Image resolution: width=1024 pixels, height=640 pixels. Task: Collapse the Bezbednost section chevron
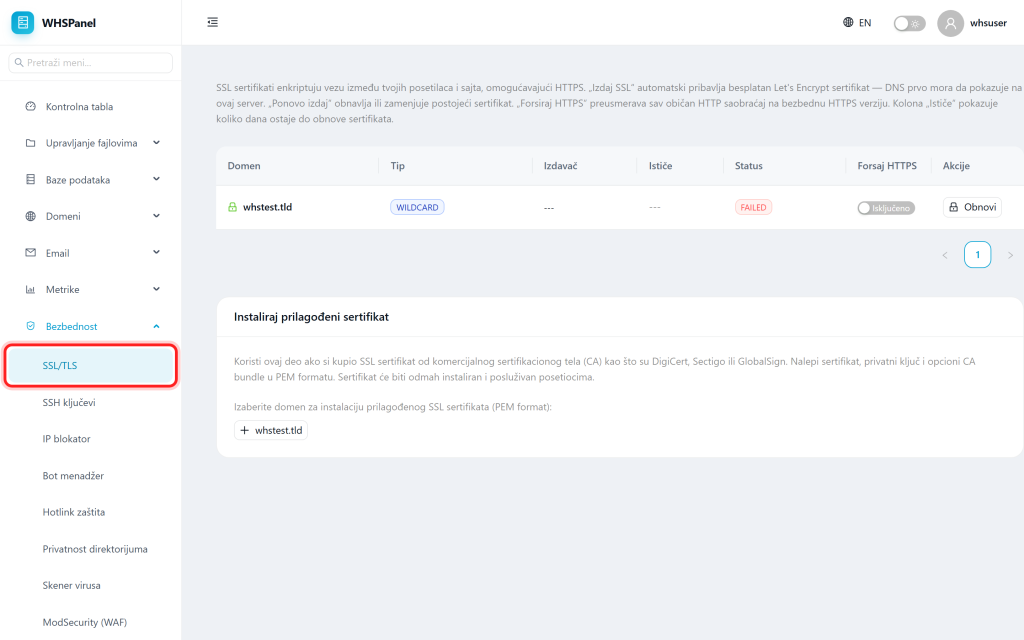tap(156, 326)
